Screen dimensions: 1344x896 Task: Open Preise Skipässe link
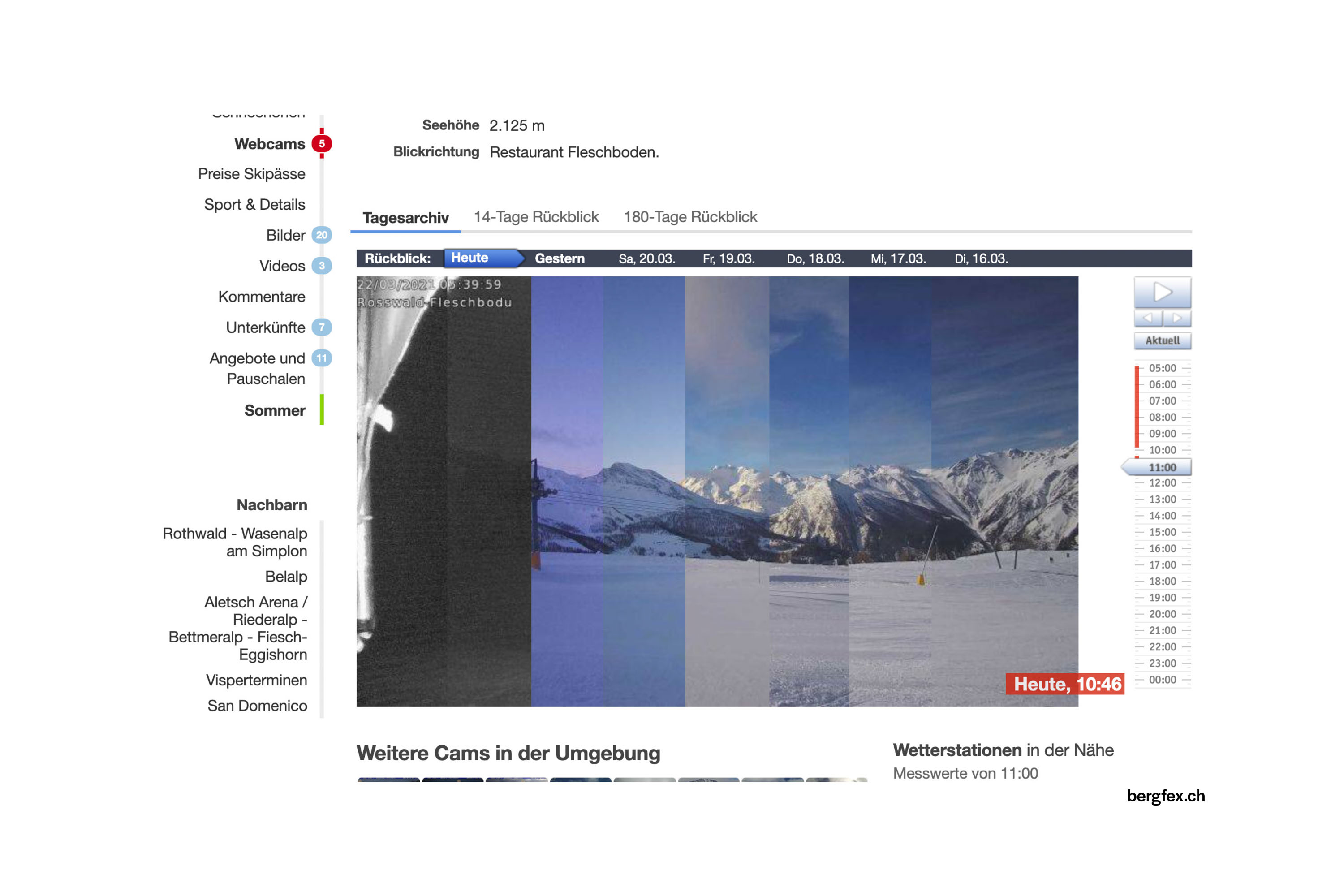coord(251,174)
